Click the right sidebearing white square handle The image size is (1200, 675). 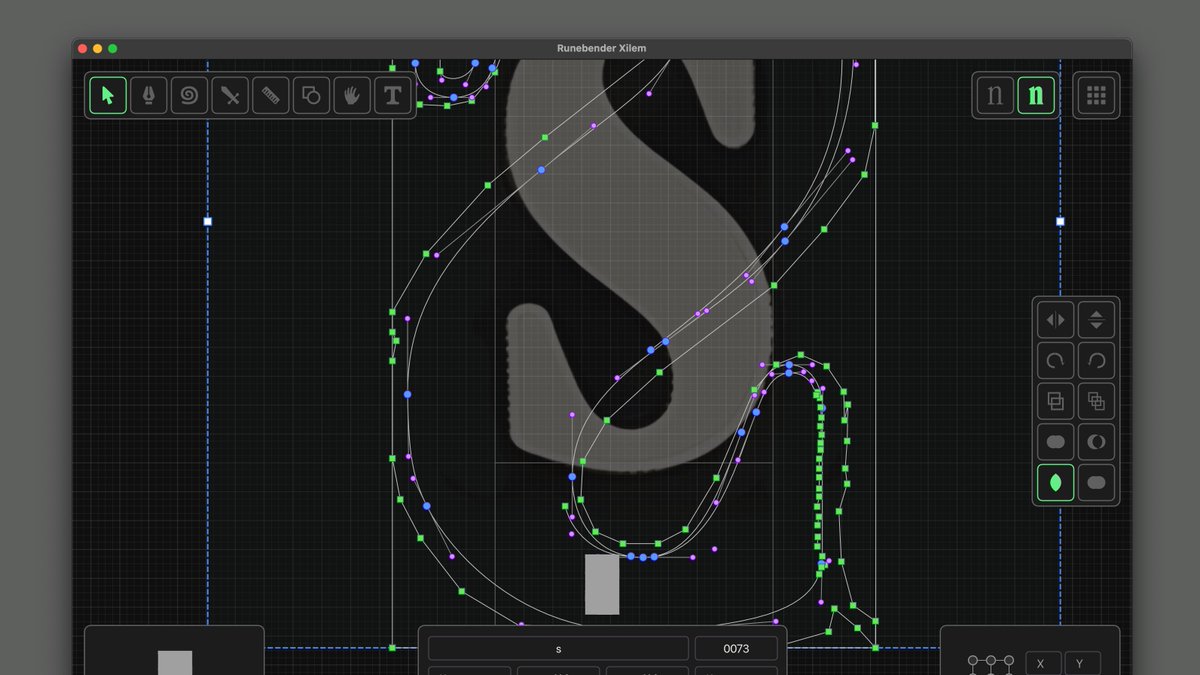(1060, 221)
